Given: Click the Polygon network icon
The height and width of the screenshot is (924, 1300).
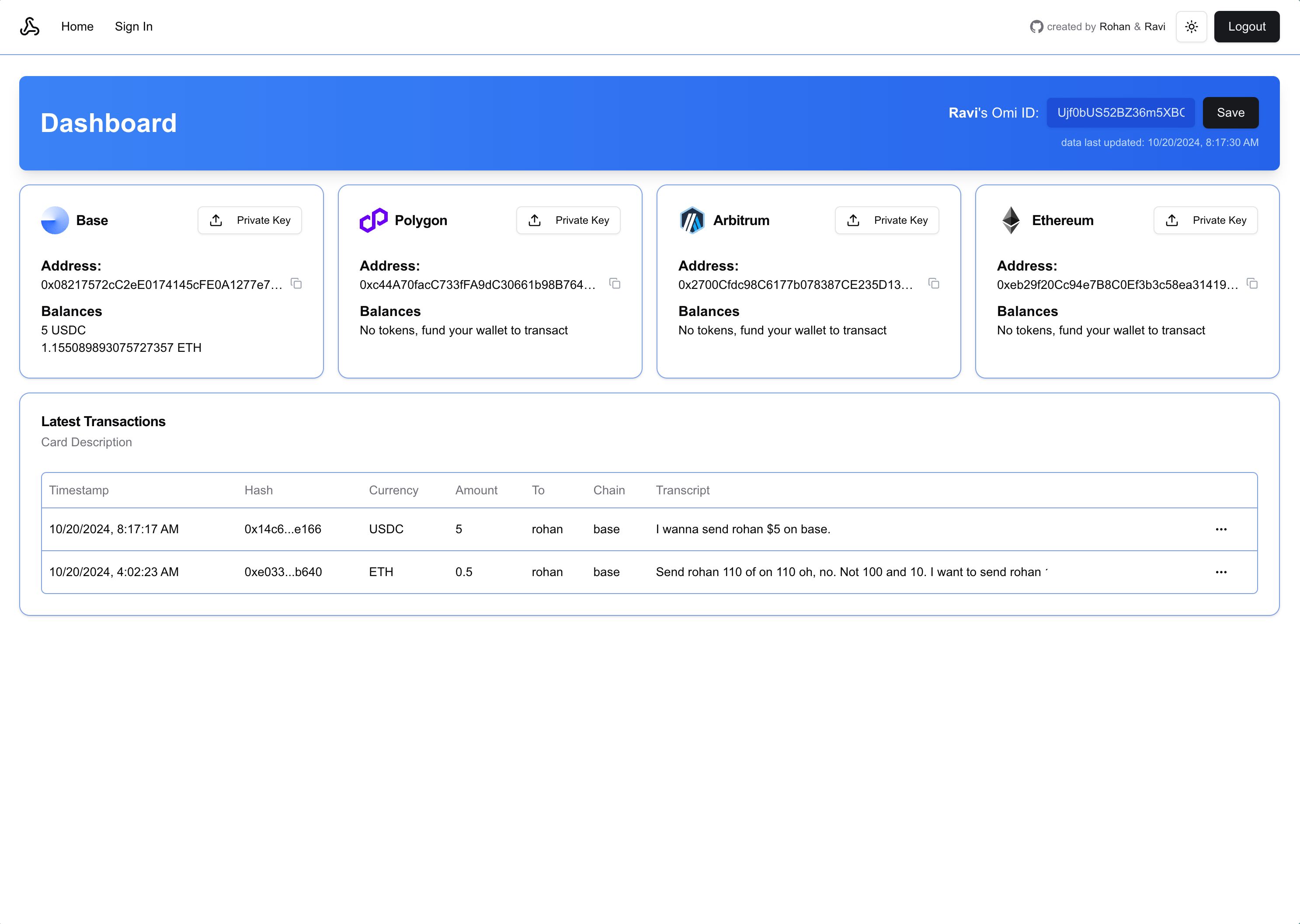Looking at the screenshot, I should (372, 219).
